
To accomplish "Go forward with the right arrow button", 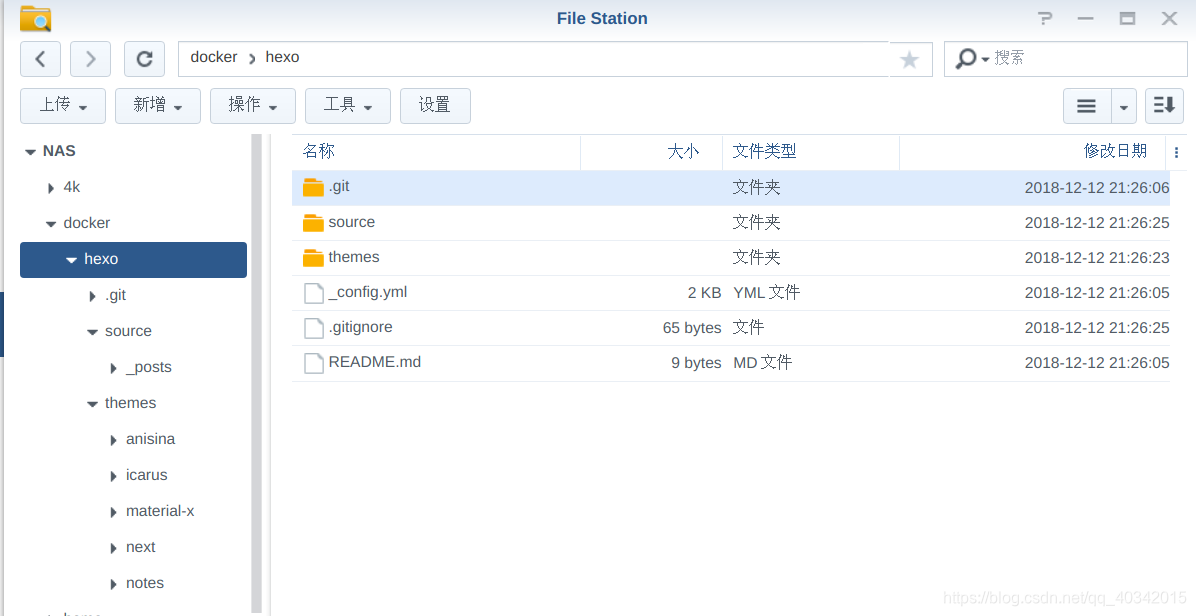I will pos(90,59).
